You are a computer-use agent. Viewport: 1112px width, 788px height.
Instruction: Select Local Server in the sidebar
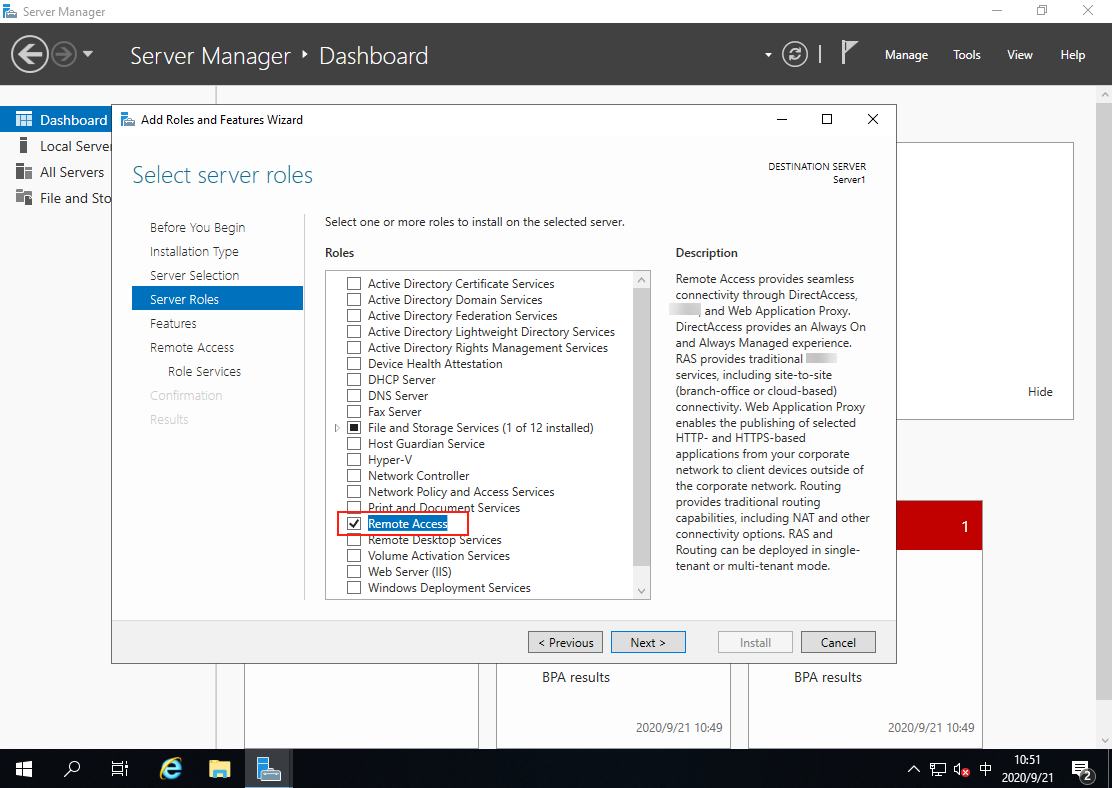(56, 146)
